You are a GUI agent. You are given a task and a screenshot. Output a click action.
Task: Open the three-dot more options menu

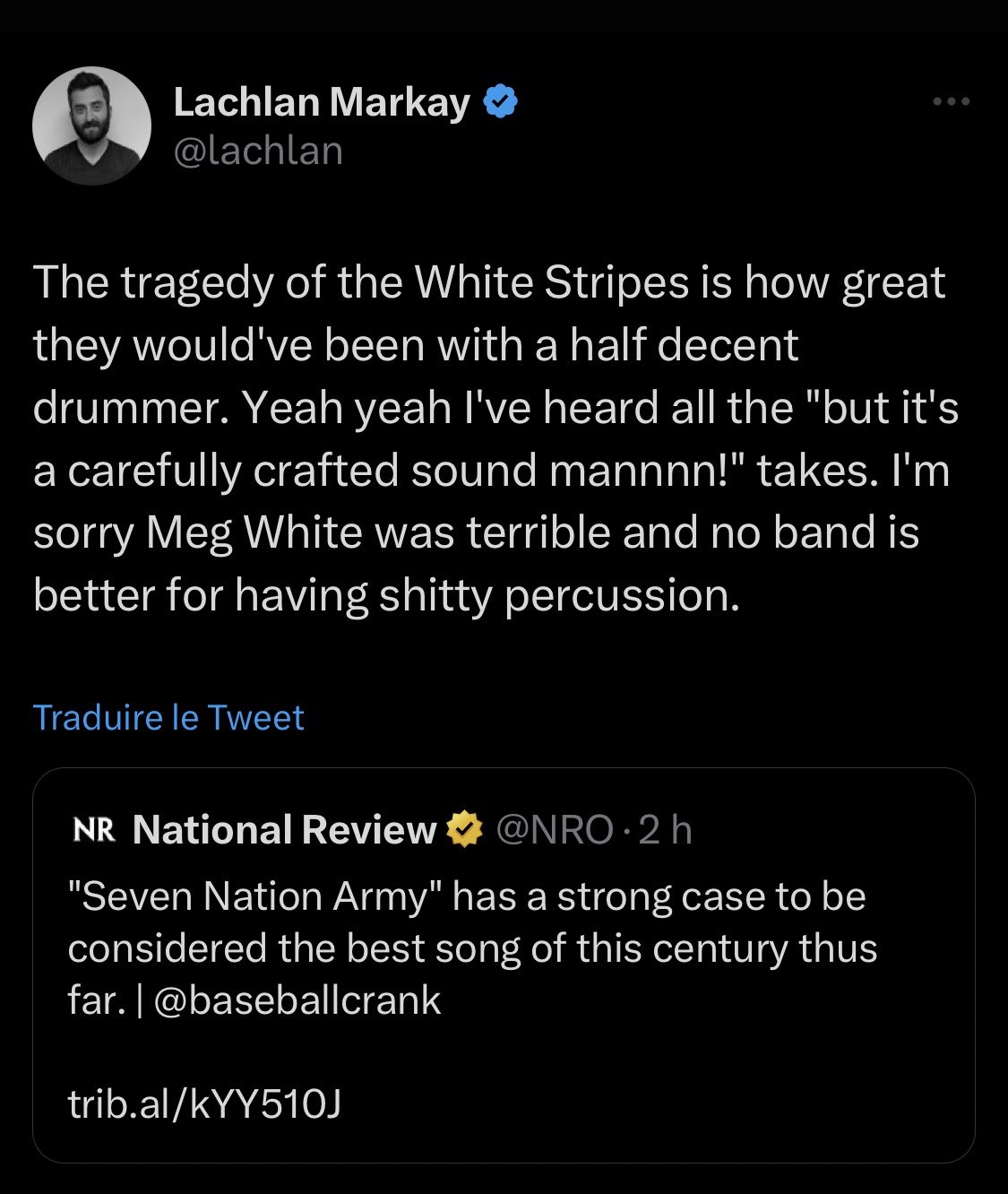(951, 102)
